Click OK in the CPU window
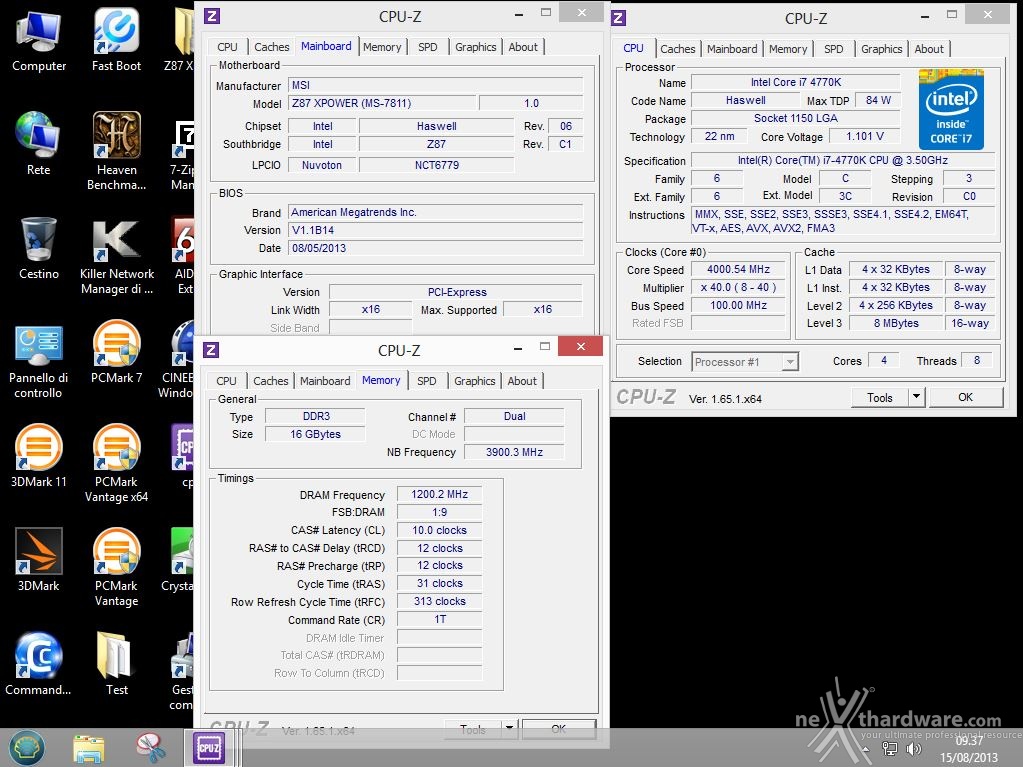The height and width of the screenshot is (767, 1023). (x=966, y=397)
